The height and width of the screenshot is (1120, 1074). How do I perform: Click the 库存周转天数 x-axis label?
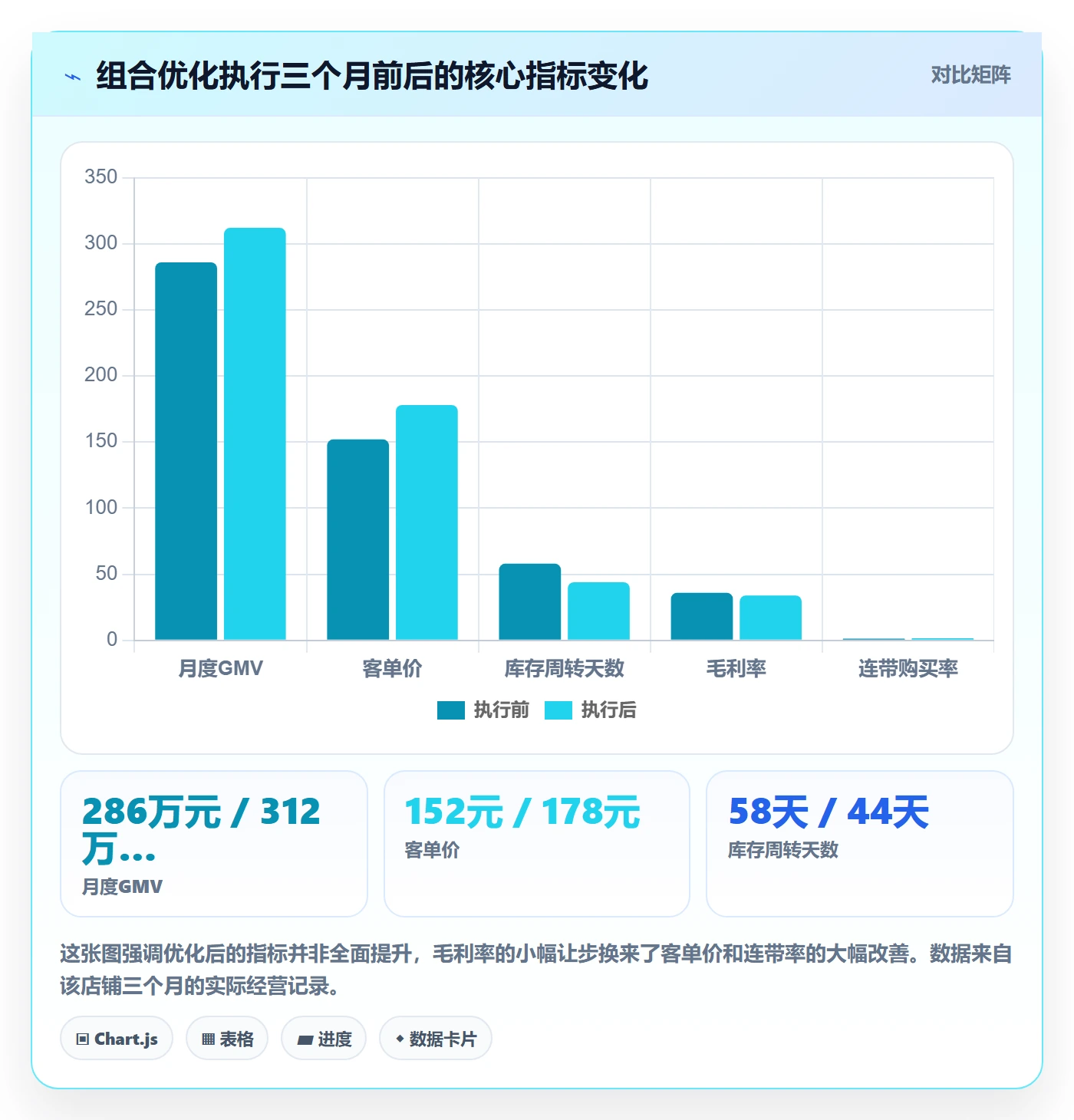point(565,668)
